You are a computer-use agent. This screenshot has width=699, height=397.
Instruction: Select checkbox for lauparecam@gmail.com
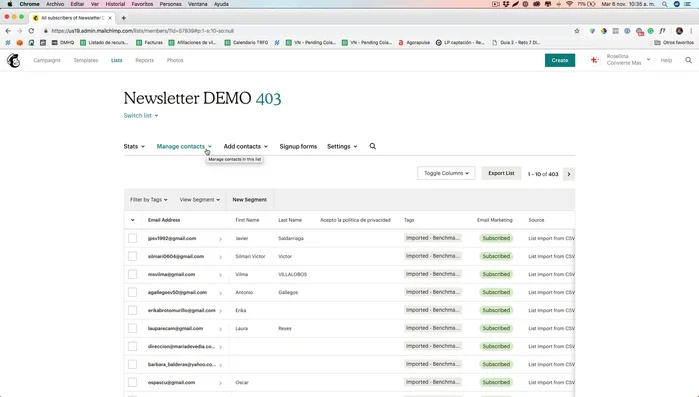[132, 328]
